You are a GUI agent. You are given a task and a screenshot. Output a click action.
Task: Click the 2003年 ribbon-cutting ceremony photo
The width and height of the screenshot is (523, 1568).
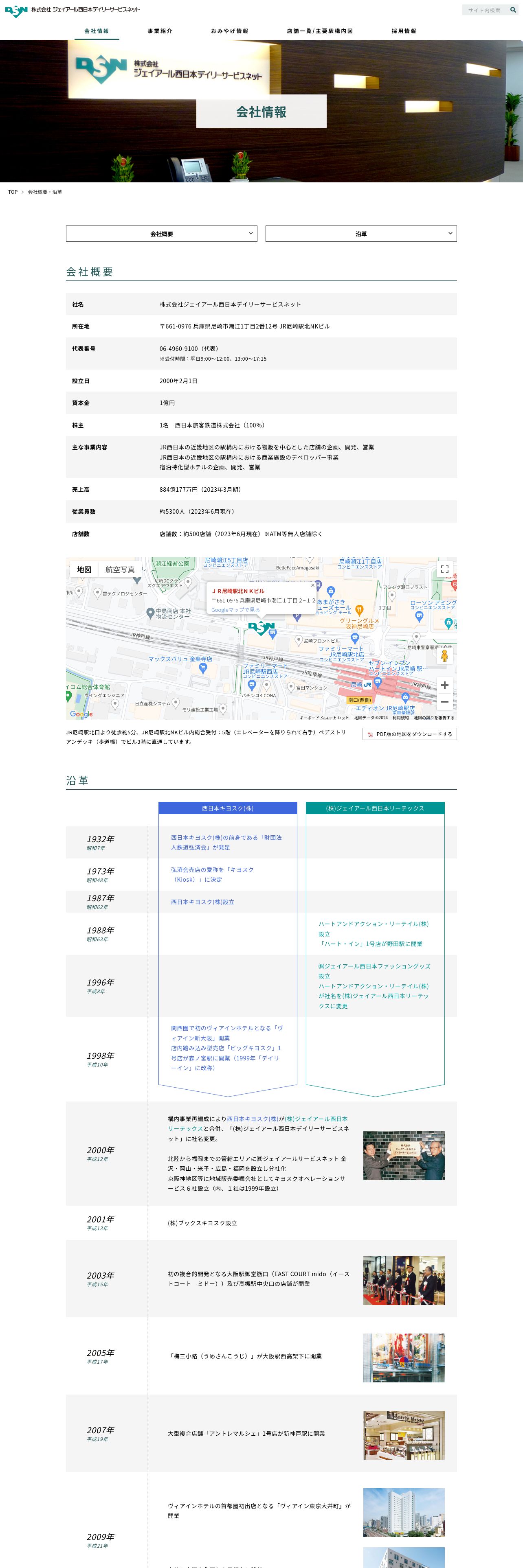(x=404, y=1281)
